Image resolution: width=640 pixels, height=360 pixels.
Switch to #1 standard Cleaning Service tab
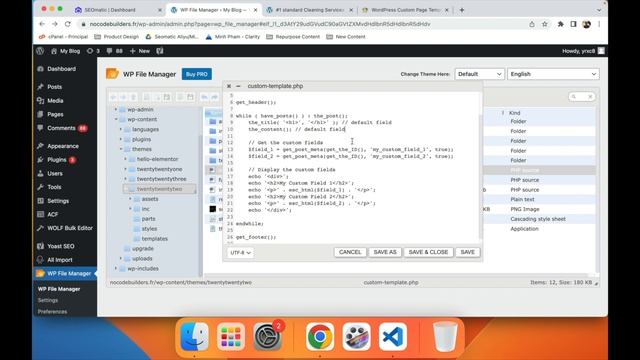(310, 10)
